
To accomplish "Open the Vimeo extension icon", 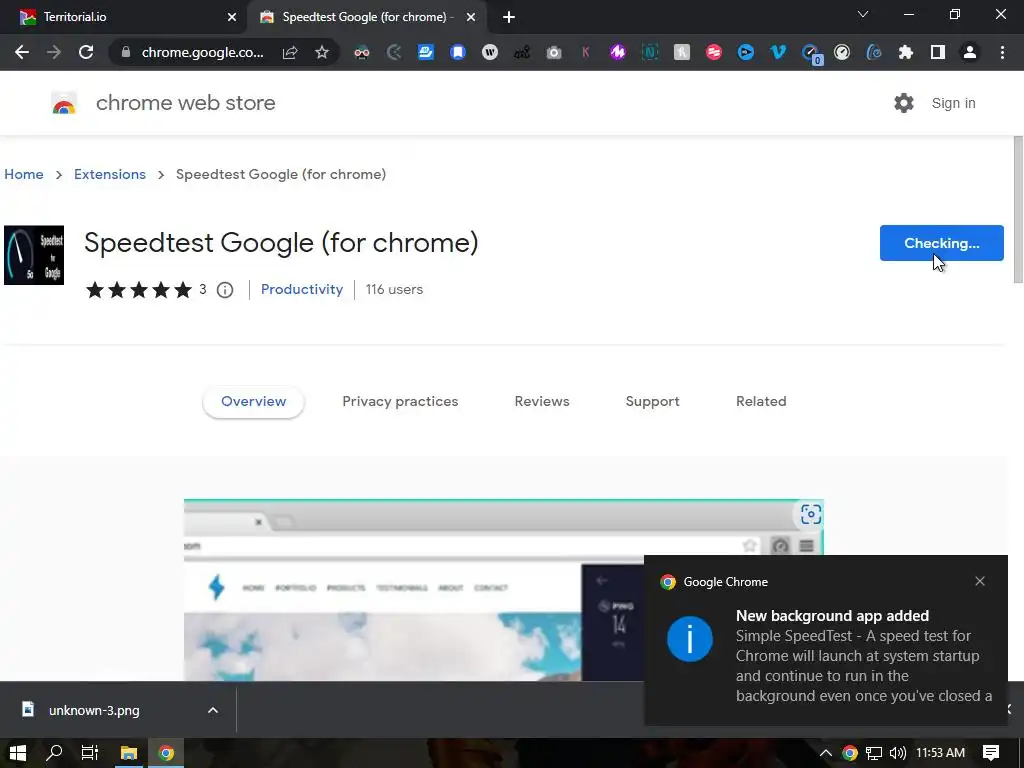I will coord(778,52).
